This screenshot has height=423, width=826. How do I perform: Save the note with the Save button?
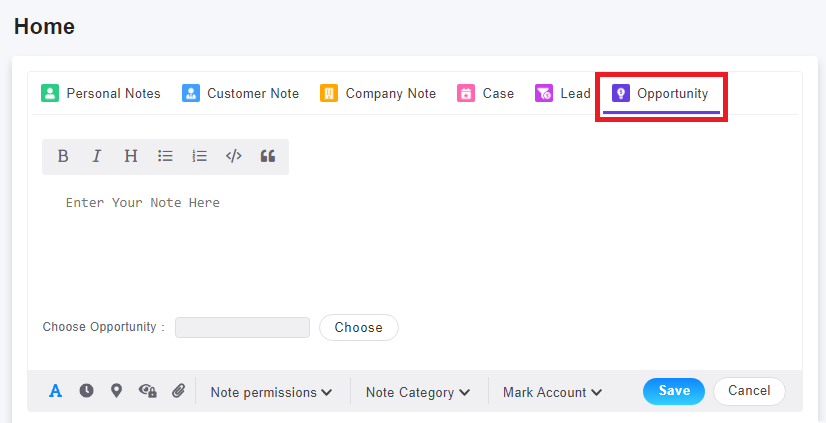674,391
